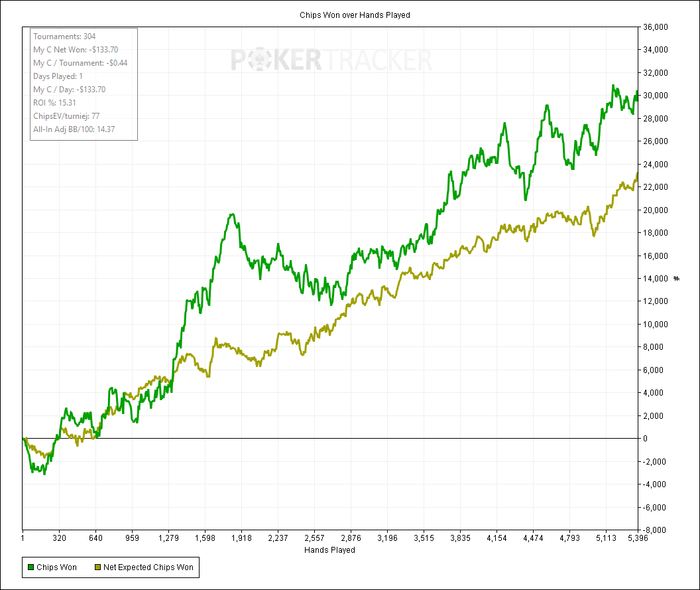Click the 30,000 y-axis label
Viewport: 700px width, 590px height.
(x=655, y=96)
